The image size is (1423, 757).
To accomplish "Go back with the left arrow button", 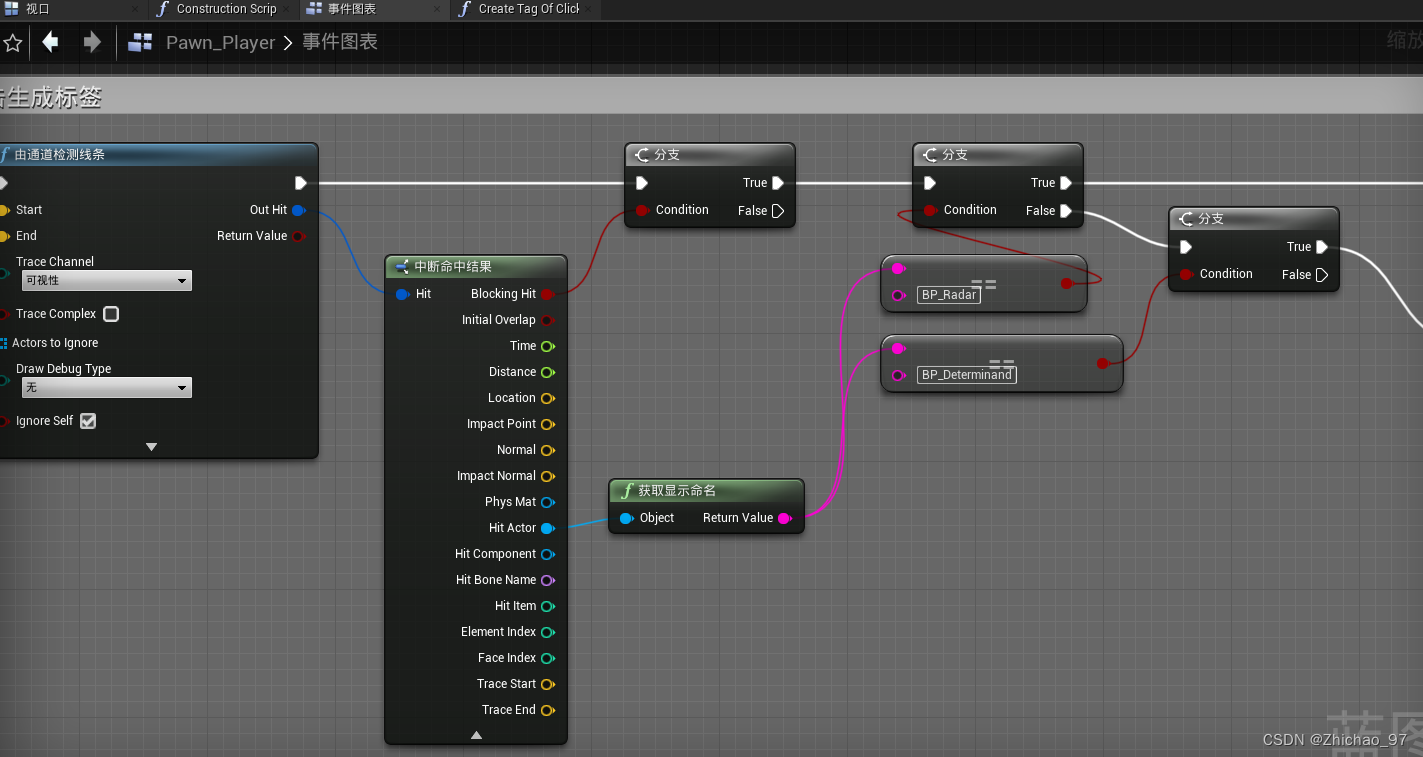I will click(x=50, y=42).
